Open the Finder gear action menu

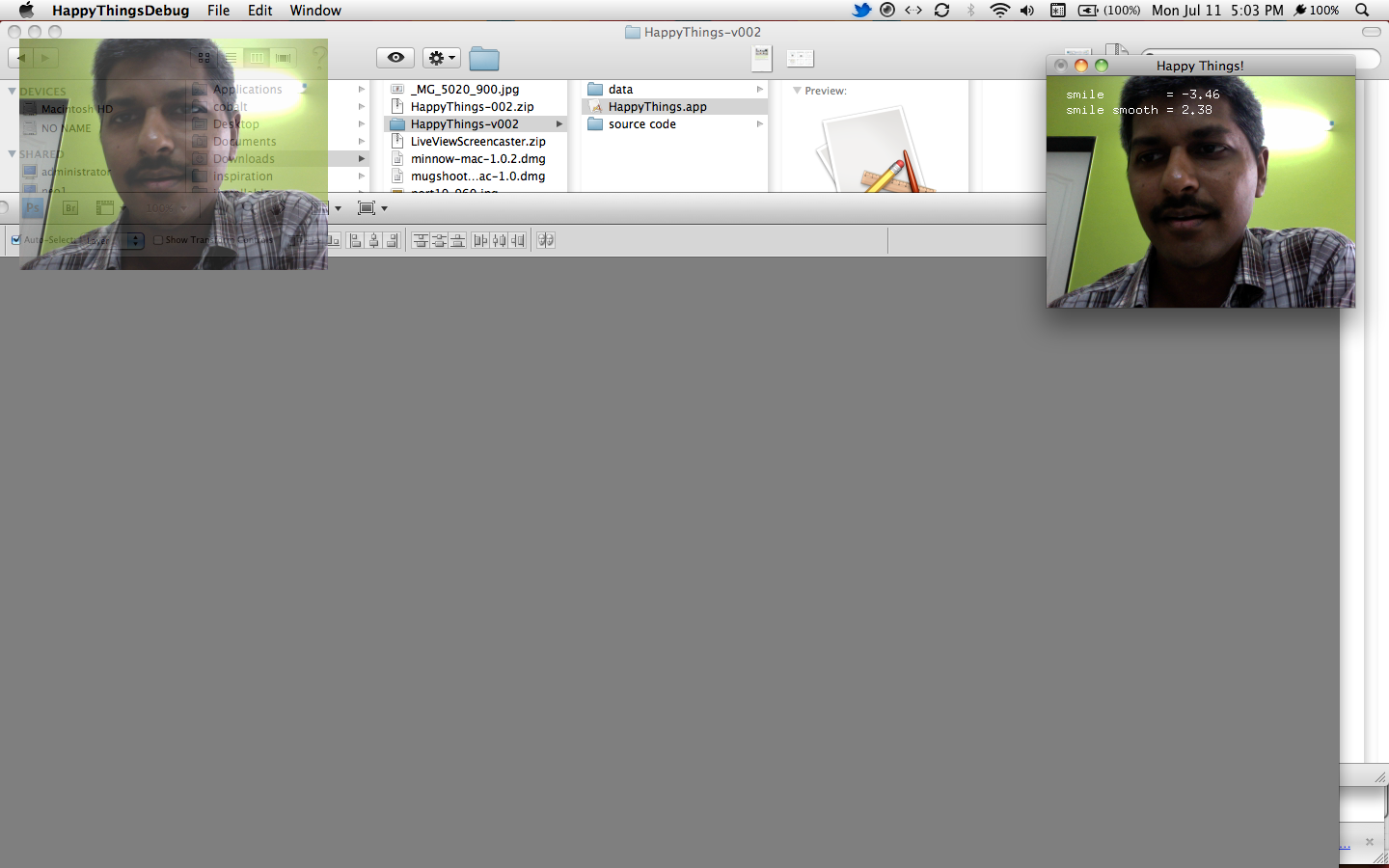442,58
